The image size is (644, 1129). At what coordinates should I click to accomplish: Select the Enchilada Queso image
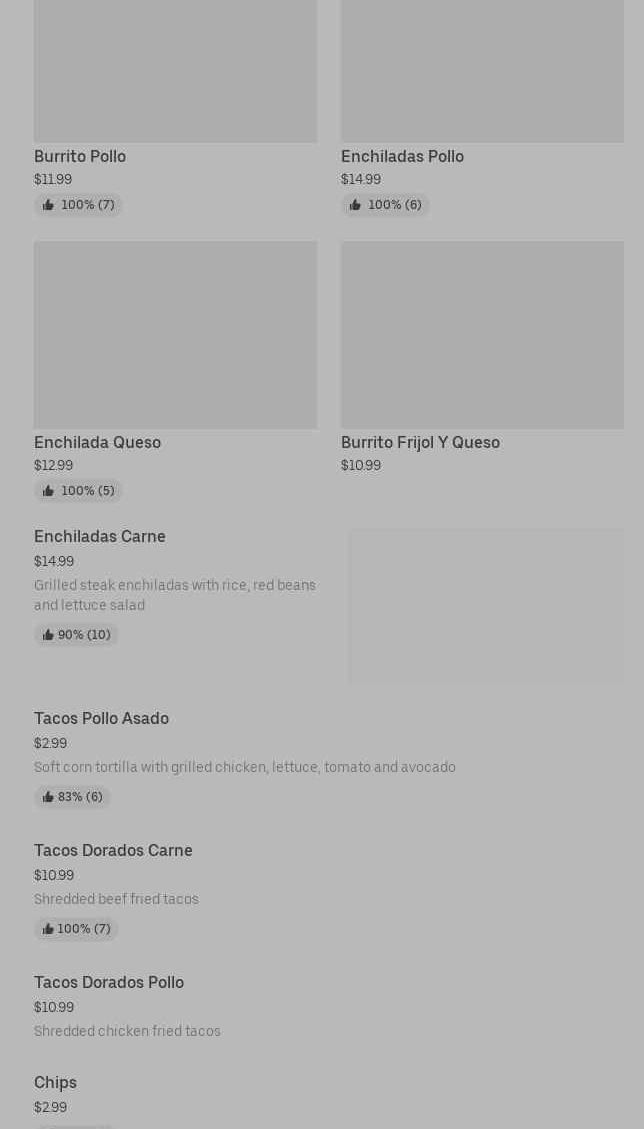[175, 334]
